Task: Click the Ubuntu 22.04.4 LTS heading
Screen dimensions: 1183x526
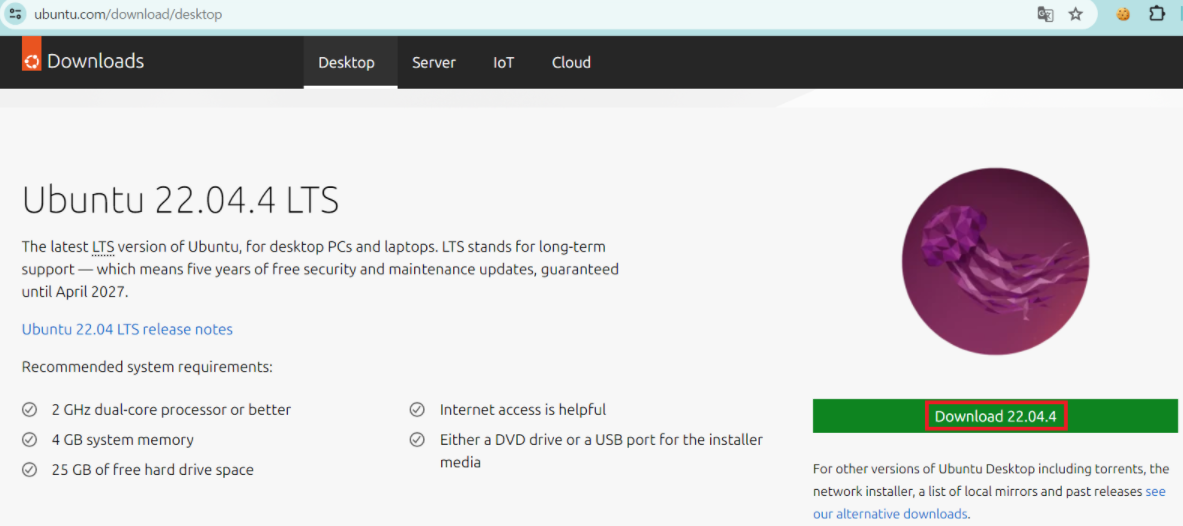Action: coord(180,201)
